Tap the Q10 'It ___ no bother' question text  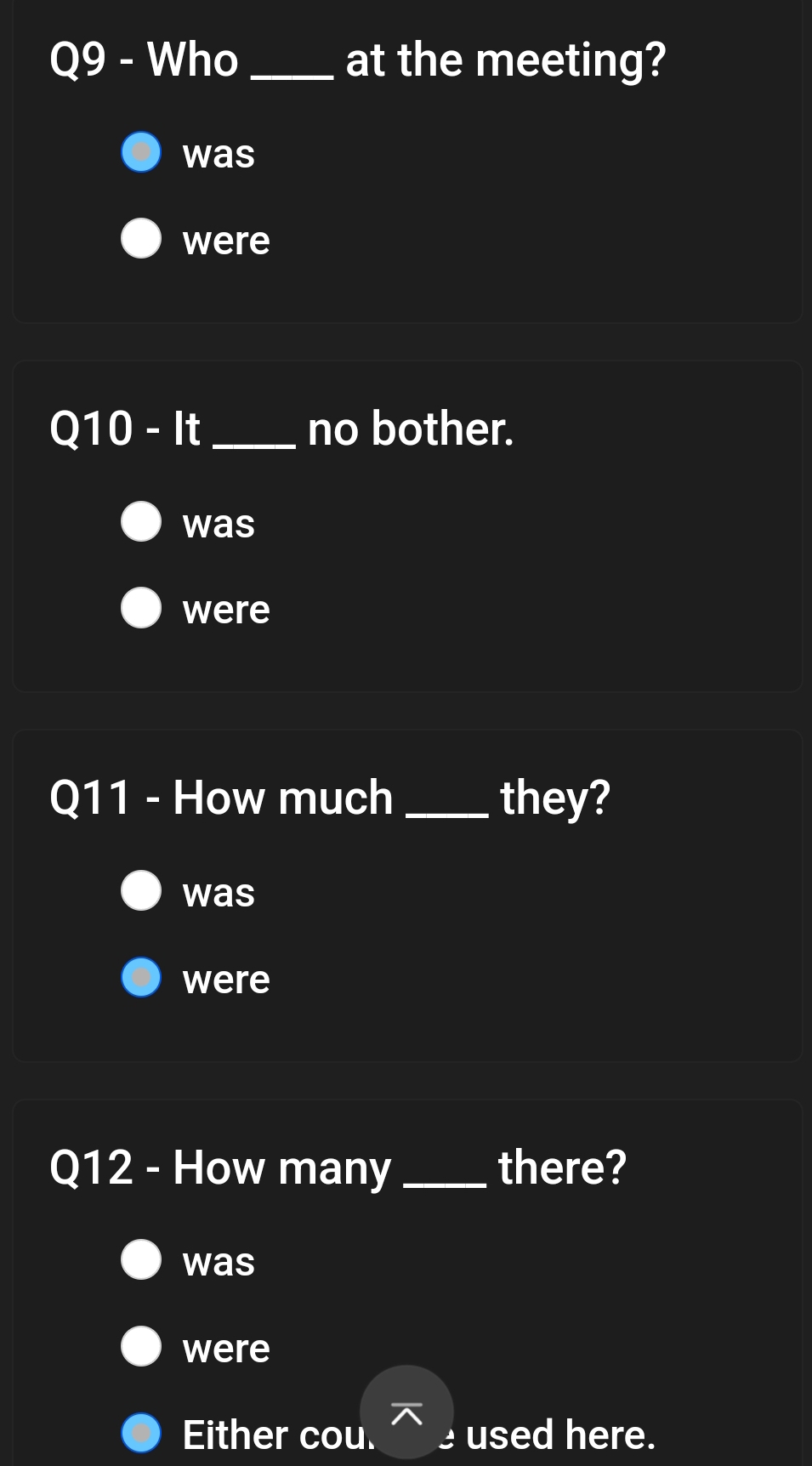click(x=281, y=429)
